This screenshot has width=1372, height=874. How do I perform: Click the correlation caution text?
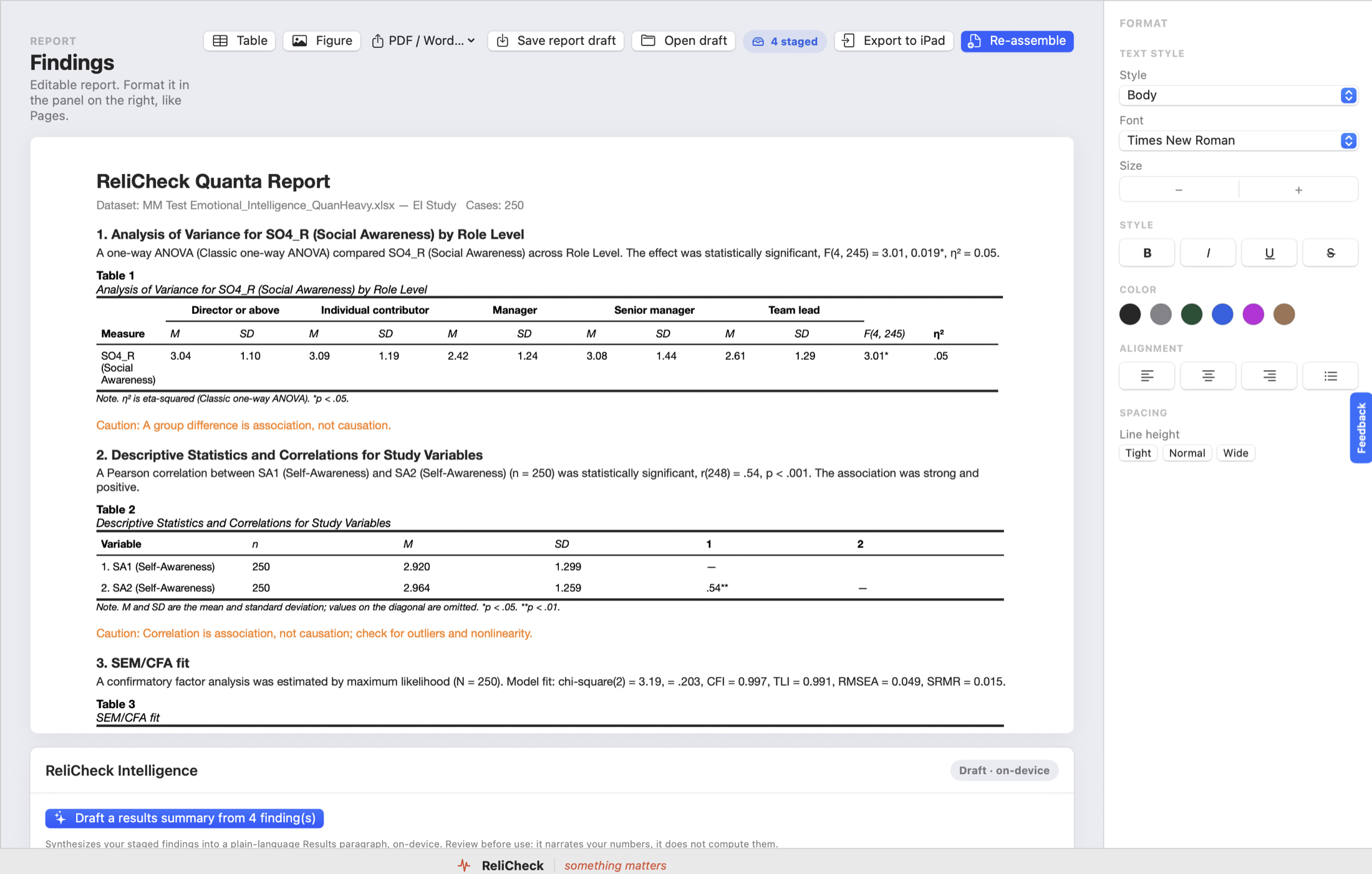(314, 633)
